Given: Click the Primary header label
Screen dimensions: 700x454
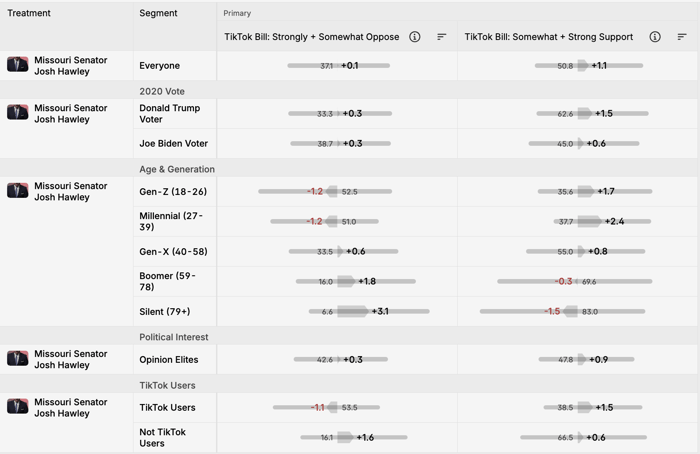Looking at the screenshot, I should (237, 13).
